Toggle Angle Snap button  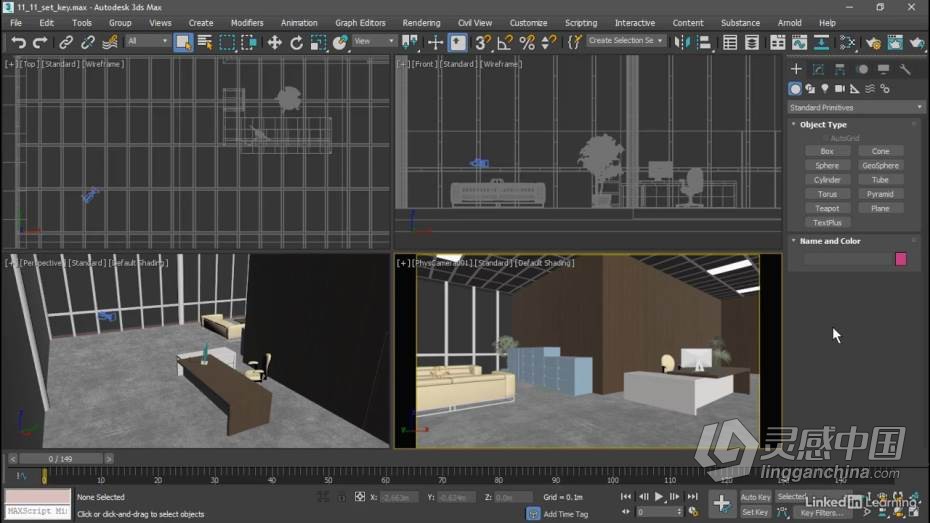click(505, 42)
